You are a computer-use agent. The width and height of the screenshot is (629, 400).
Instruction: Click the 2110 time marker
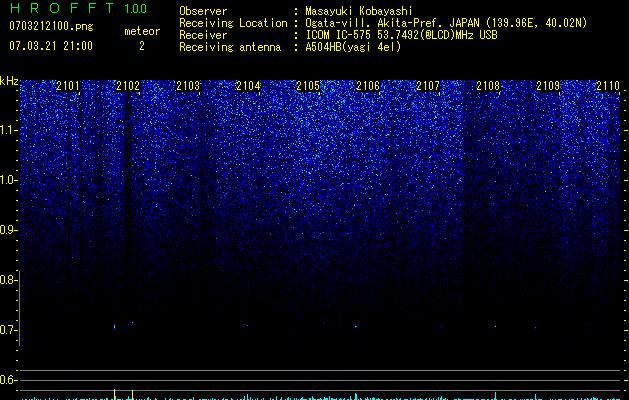(x=608, y=86)
